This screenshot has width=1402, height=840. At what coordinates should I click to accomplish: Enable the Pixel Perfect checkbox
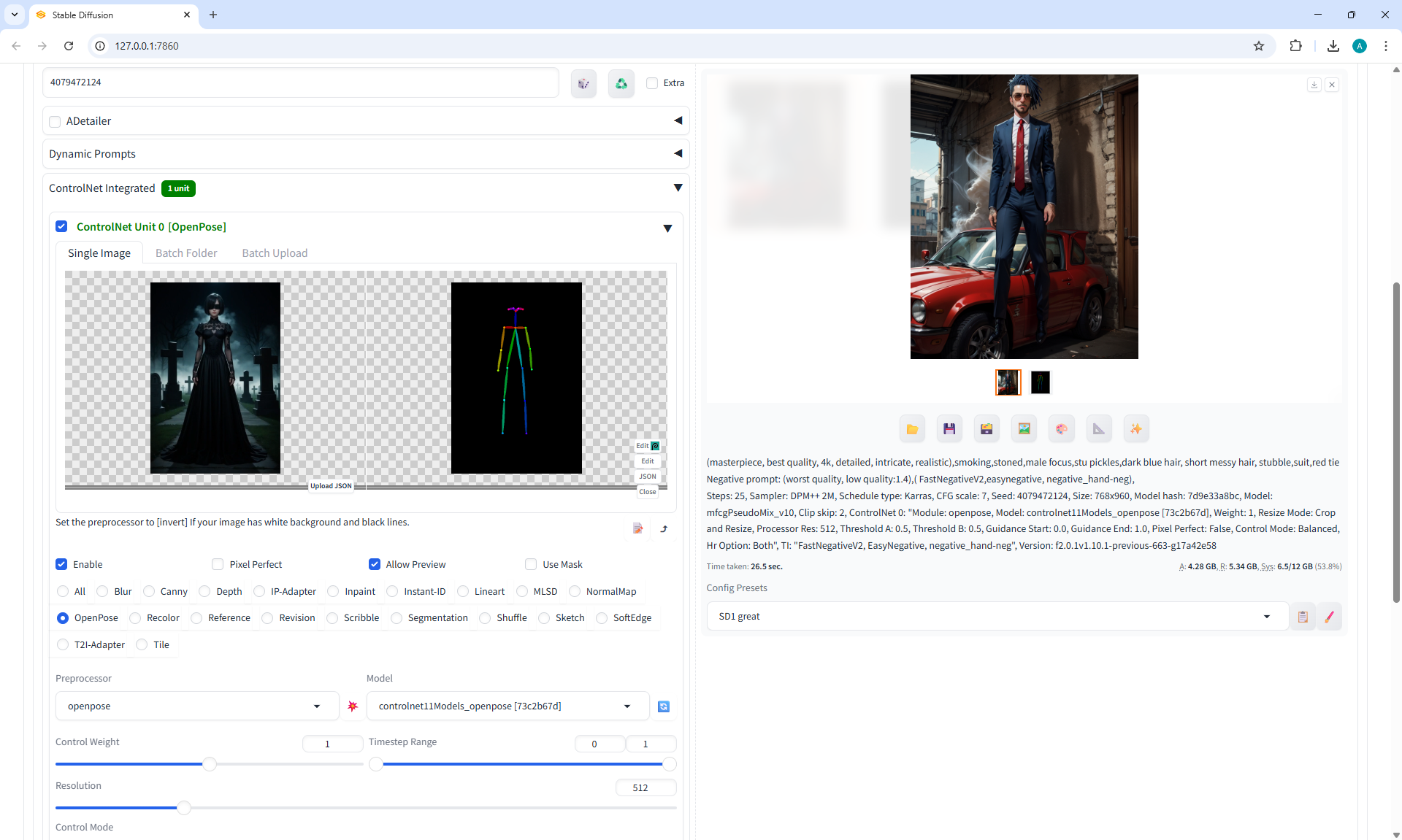(218, 564)
